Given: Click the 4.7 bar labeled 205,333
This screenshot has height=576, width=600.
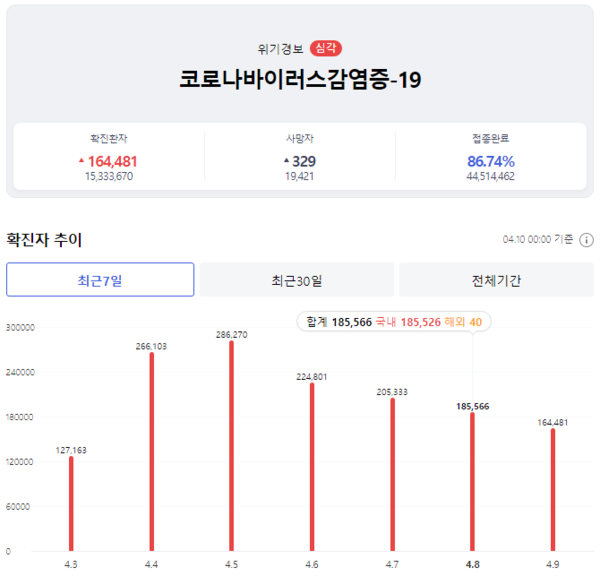Looking at the screenshot, I should click(393, 475).
